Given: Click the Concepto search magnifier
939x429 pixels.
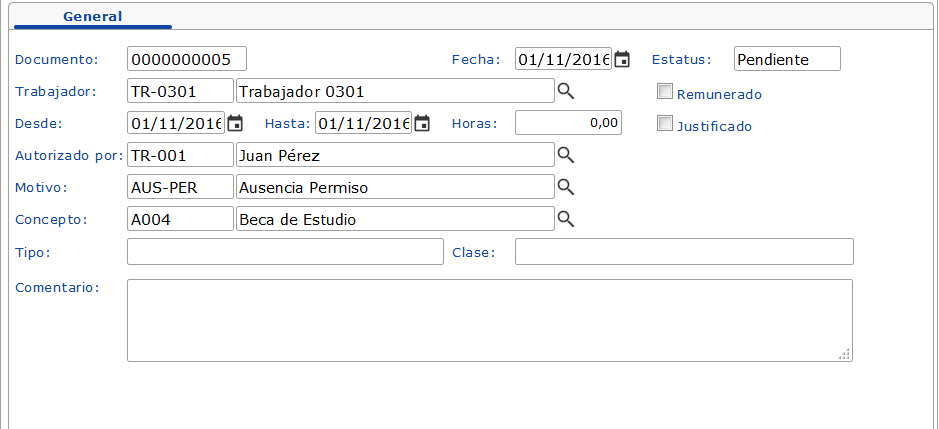Looking at the screenshot, I should [566, 219].
